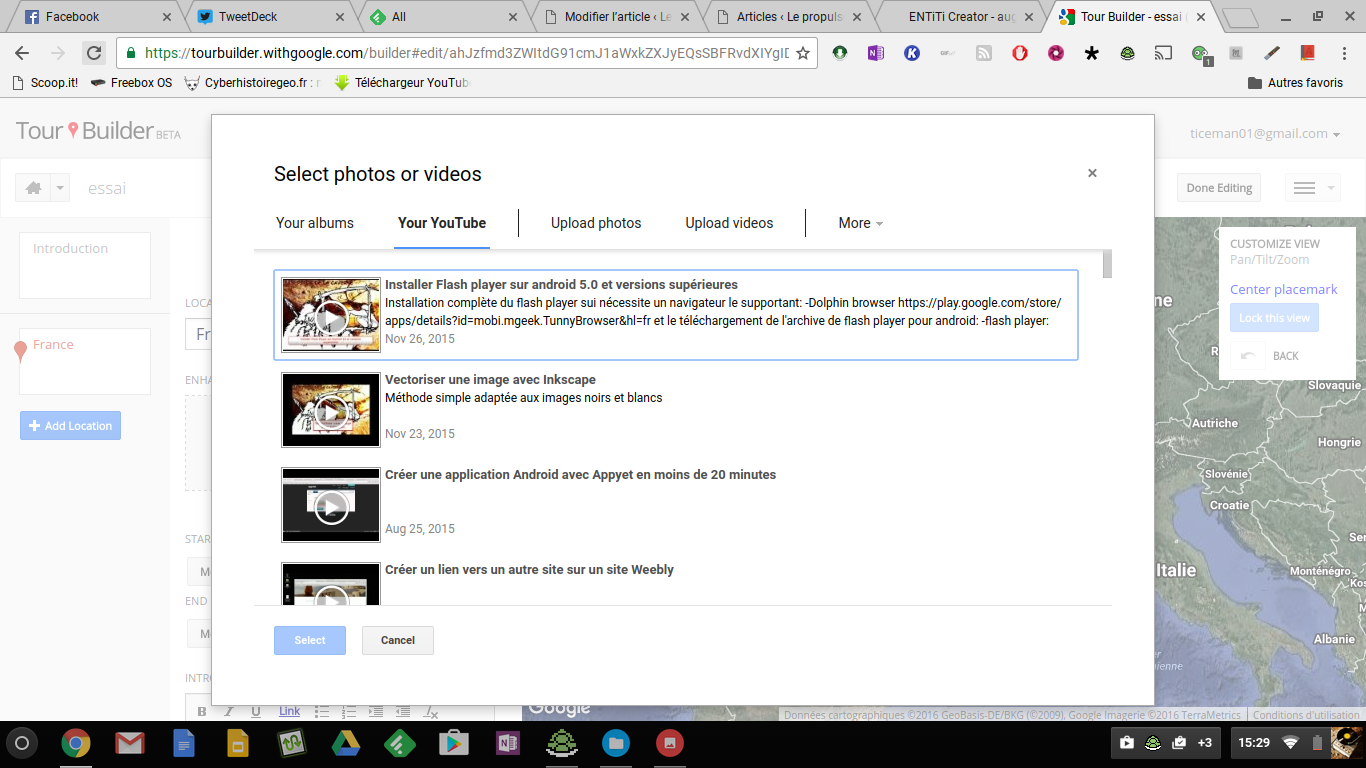Viewport: 1366px width, 768px height.
Task: Open the red stop-hand adblock extension
Action: [x=1020, y=53]
